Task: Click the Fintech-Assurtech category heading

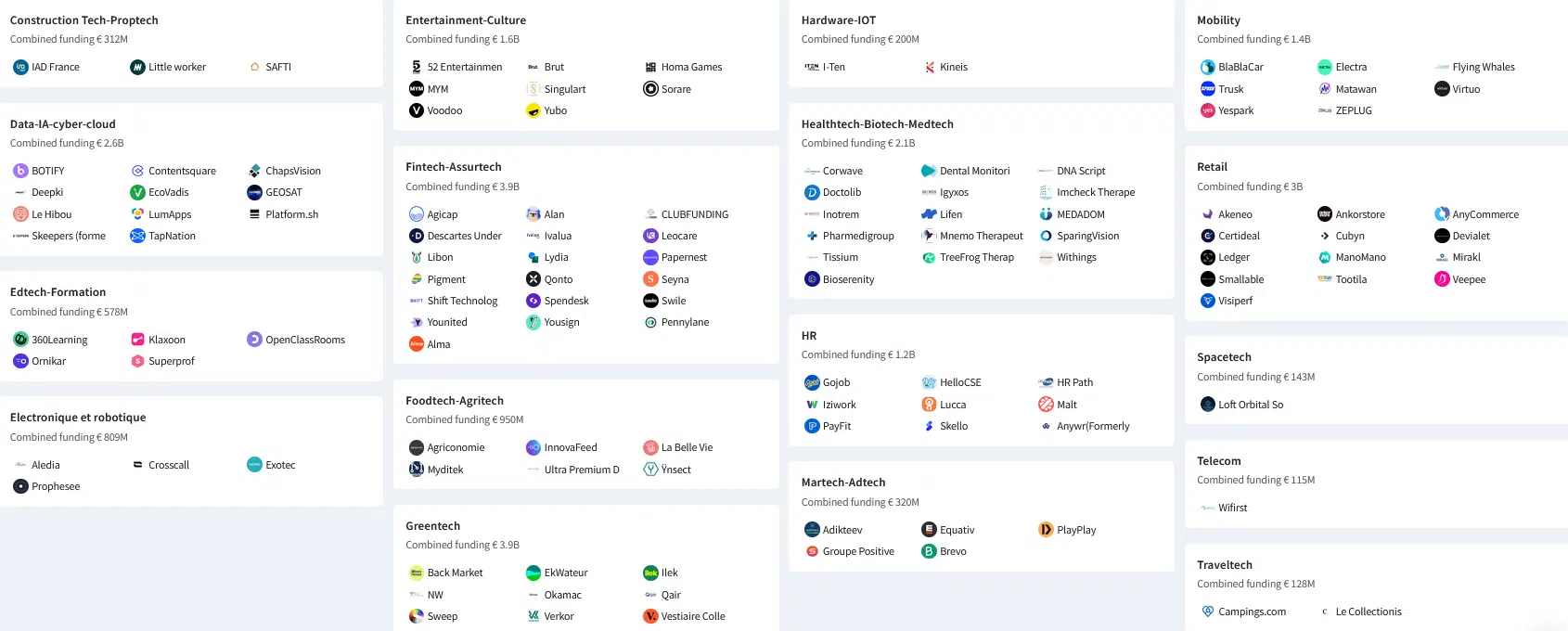Action: 453,167
